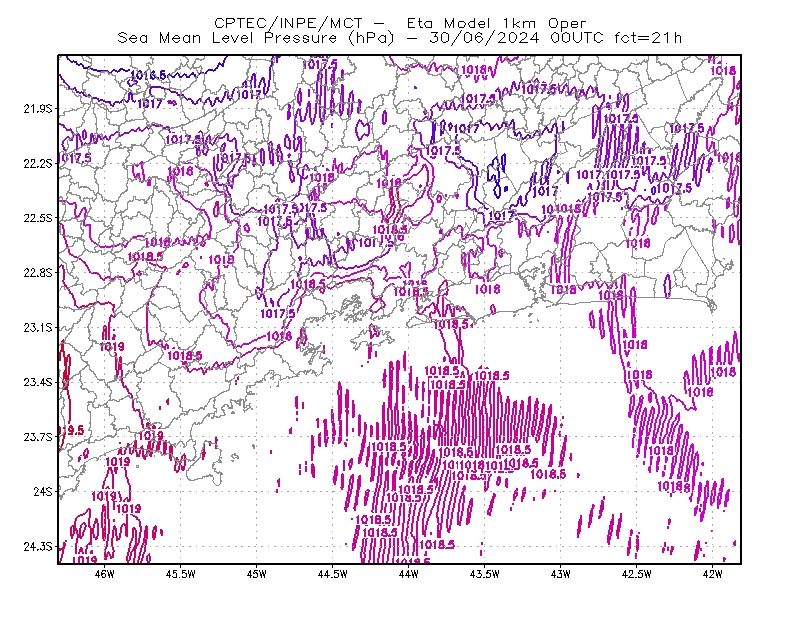Click the 45W longitude axis label

click(x=257, y=574)
